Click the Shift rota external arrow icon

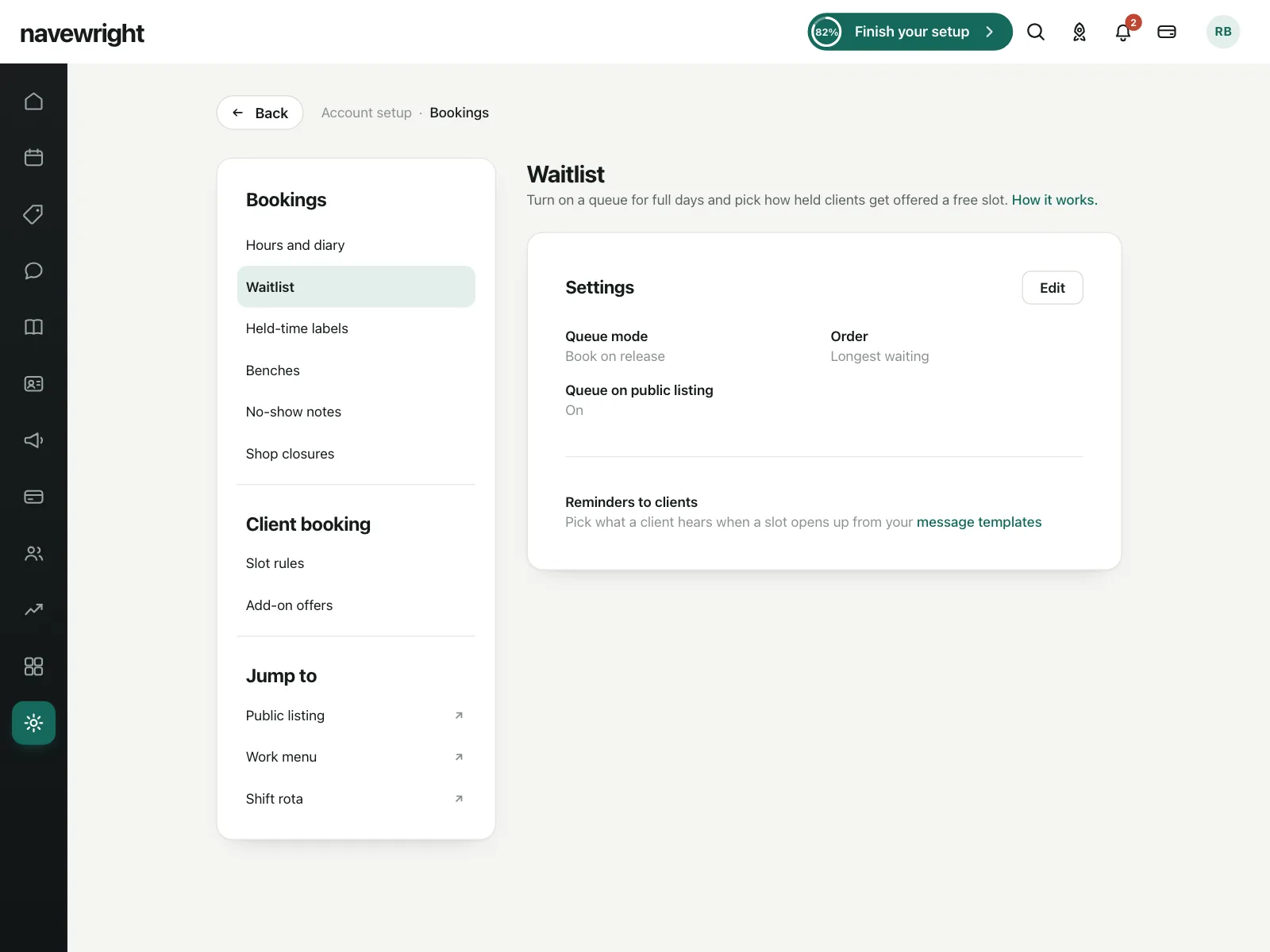coord(459,799)
